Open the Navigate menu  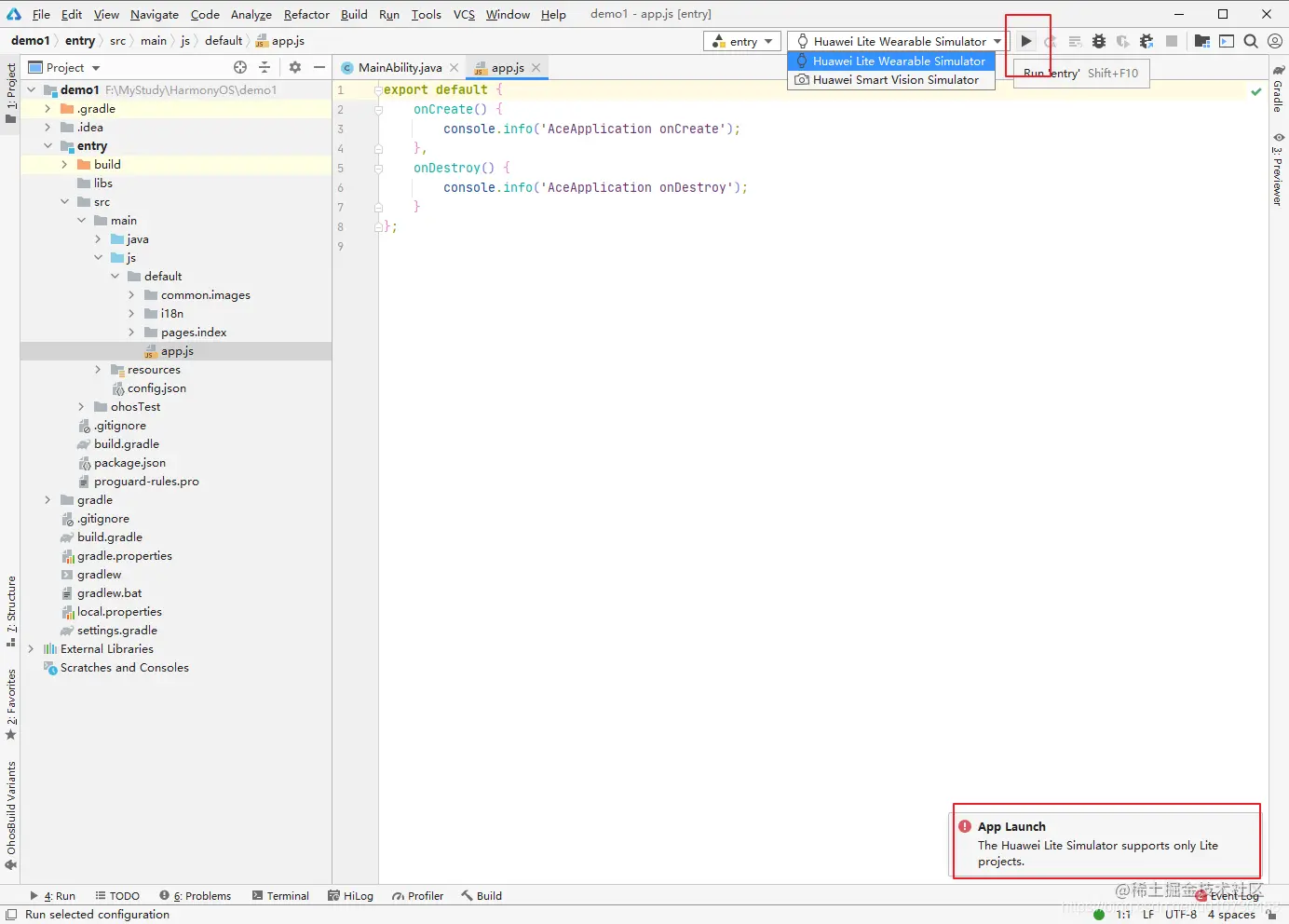pyautogui.click(x=155, y=14)
